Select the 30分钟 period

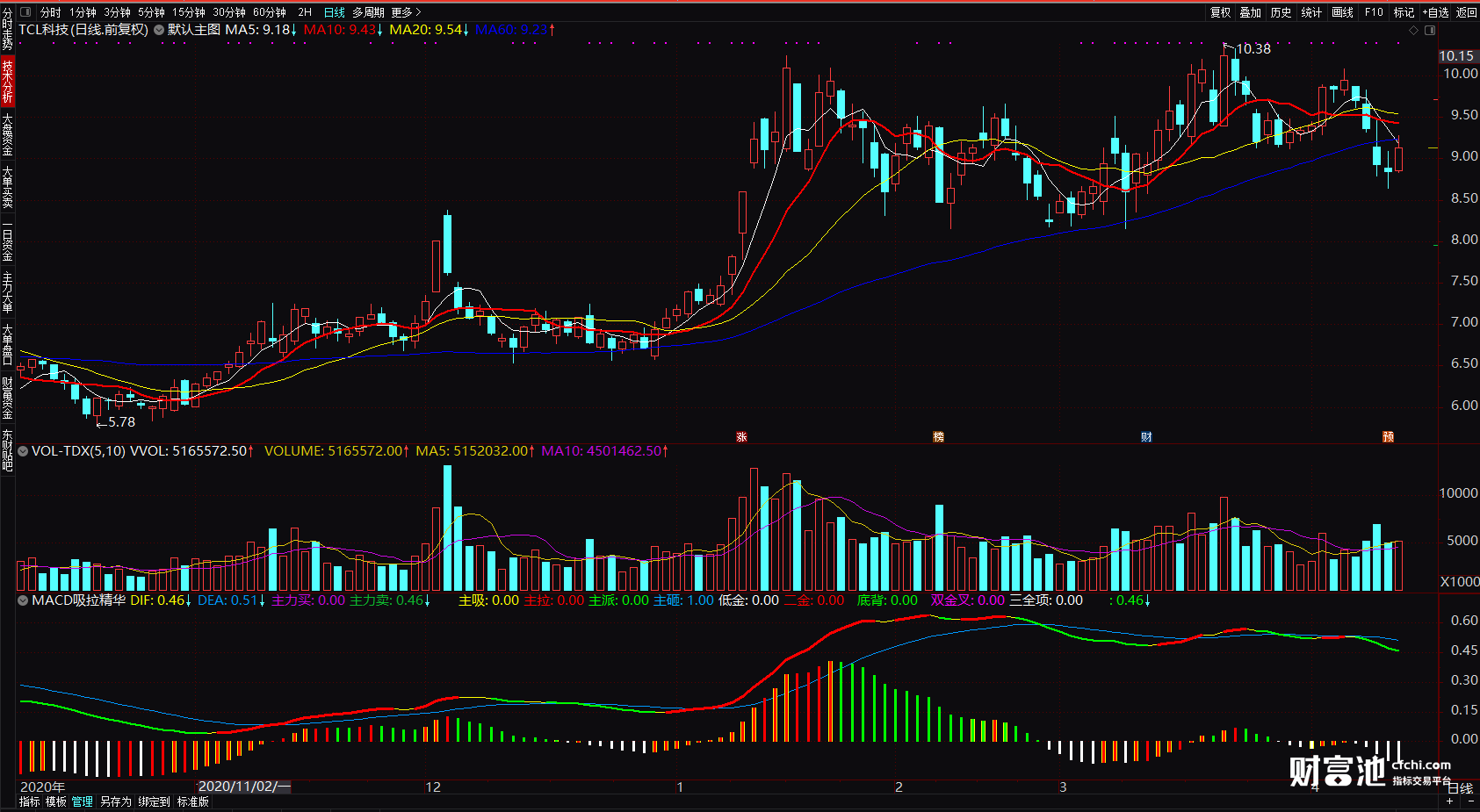(228, 12)
